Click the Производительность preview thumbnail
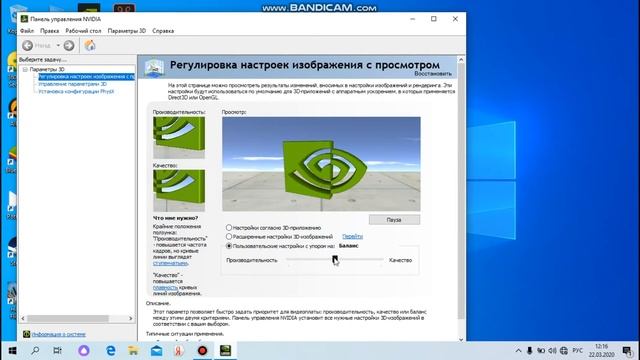 click(x=179, y=138)
